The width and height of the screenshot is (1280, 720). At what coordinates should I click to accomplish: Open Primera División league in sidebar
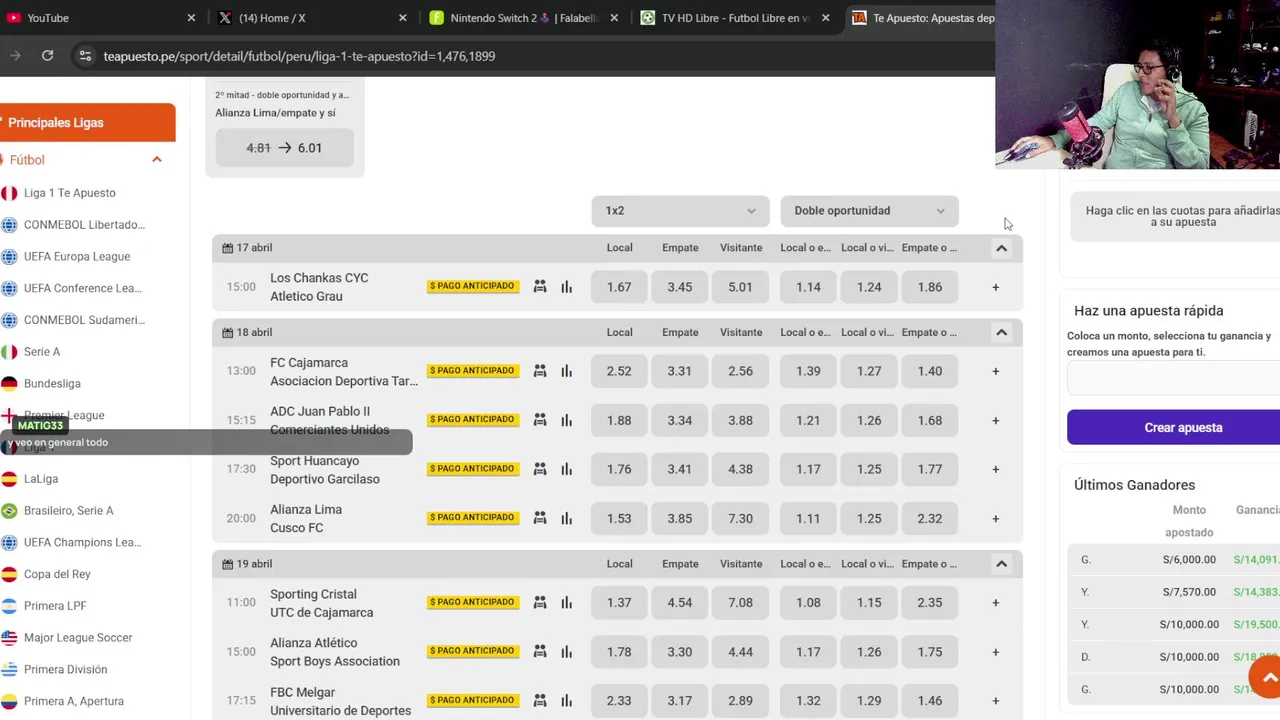(65, 669)
